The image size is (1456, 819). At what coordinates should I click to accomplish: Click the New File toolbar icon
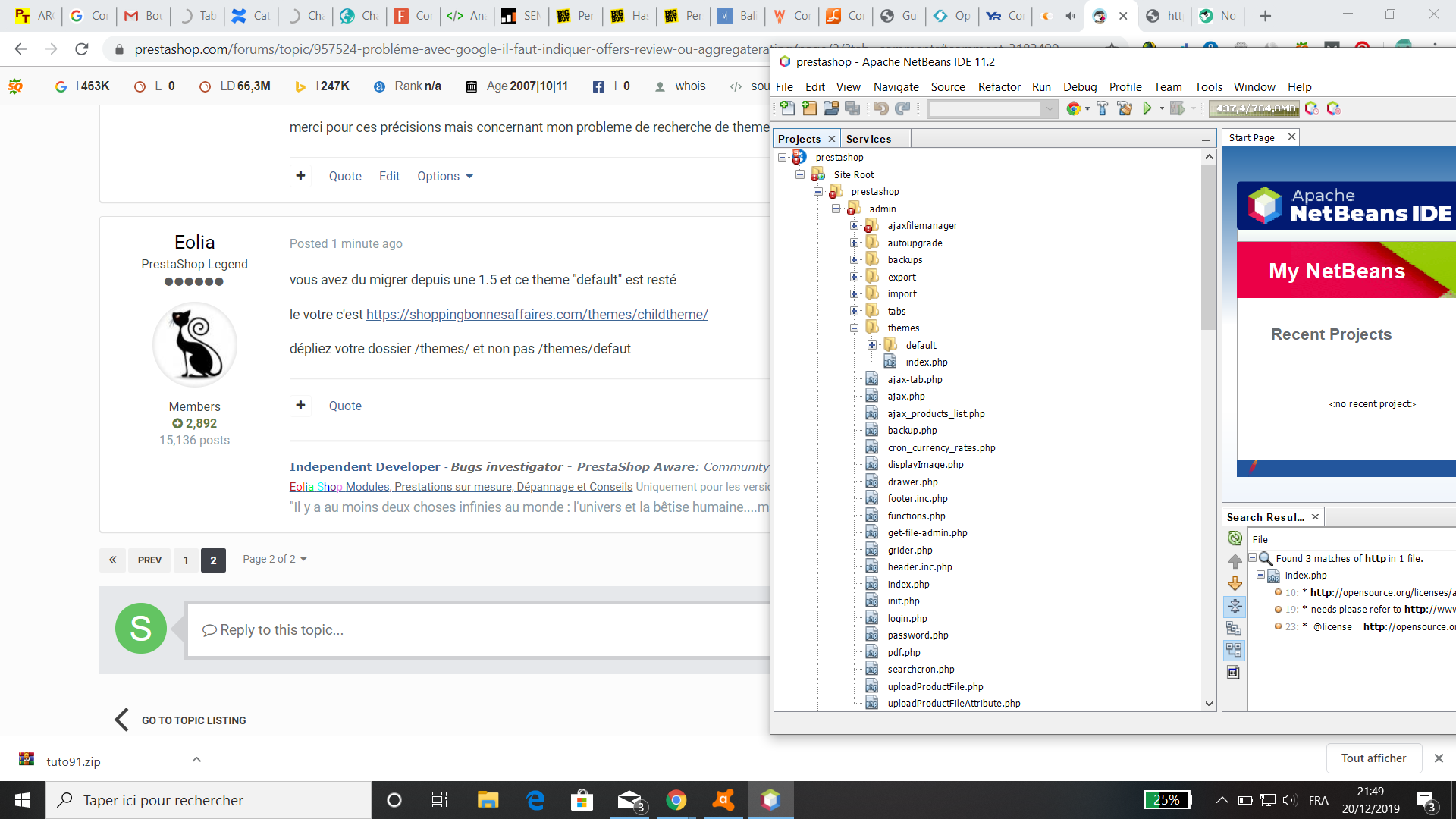[x=787, y=108]
